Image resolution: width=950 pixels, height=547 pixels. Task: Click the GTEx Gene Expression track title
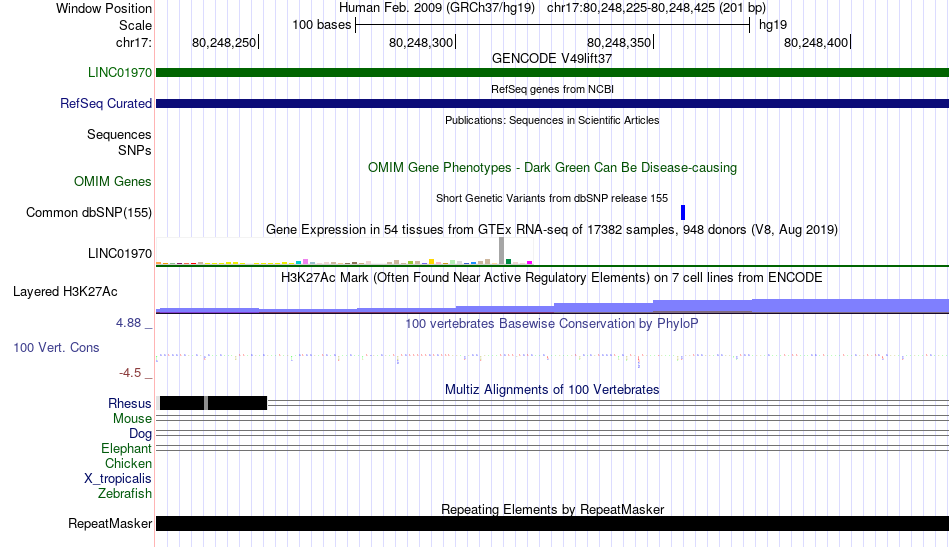click(552, 230)
